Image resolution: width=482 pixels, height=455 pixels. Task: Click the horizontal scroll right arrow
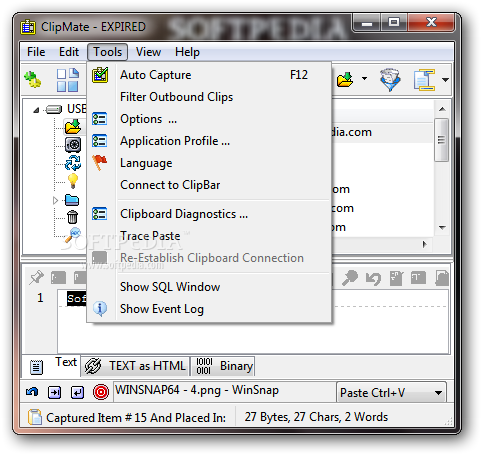[424, 244]
